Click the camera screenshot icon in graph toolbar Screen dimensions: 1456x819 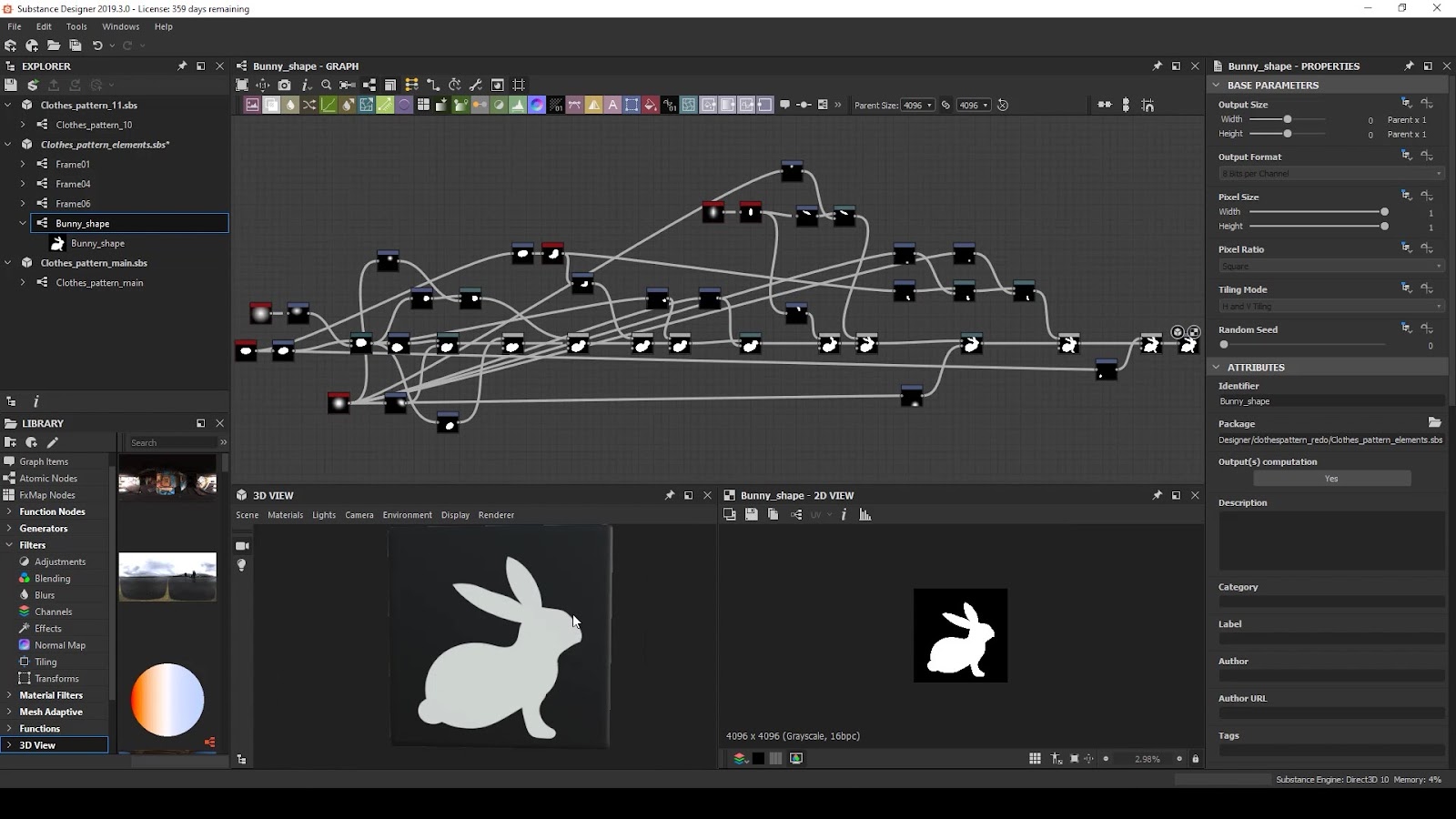285,85
